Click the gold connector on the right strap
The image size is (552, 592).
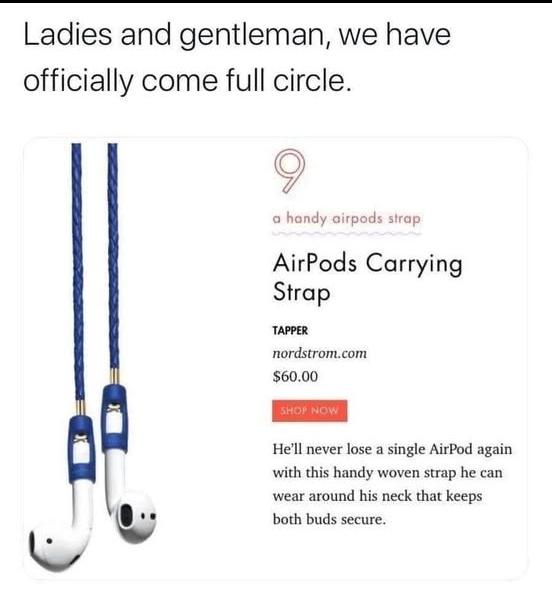[114, 377]
